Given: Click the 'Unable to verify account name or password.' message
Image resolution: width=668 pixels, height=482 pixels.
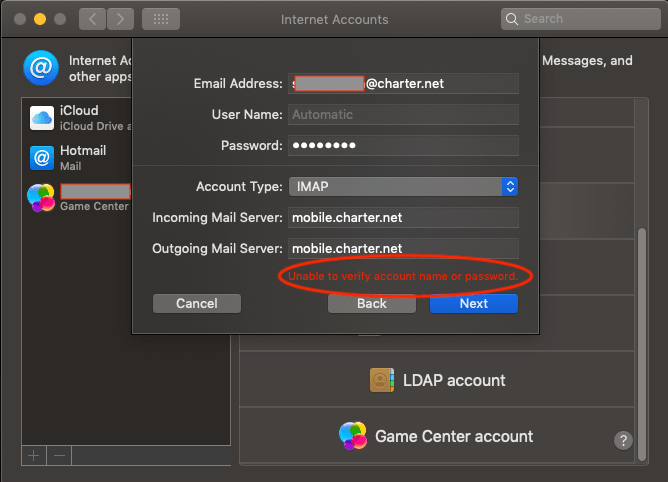Looking at the screenshot, I should tap(403, 276).
